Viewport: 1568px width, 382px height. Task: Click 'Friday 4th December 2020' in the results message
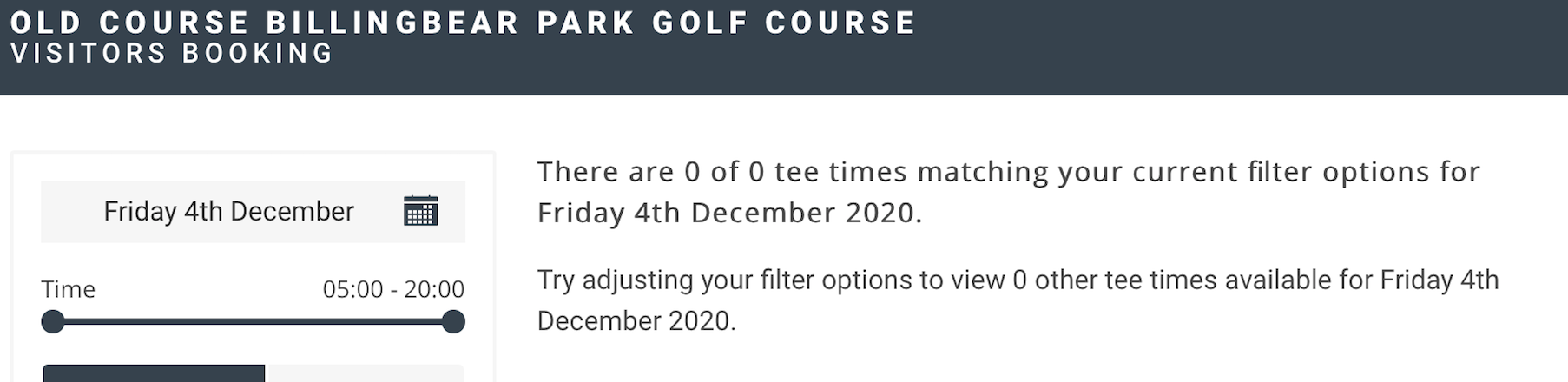pos(728,213)
